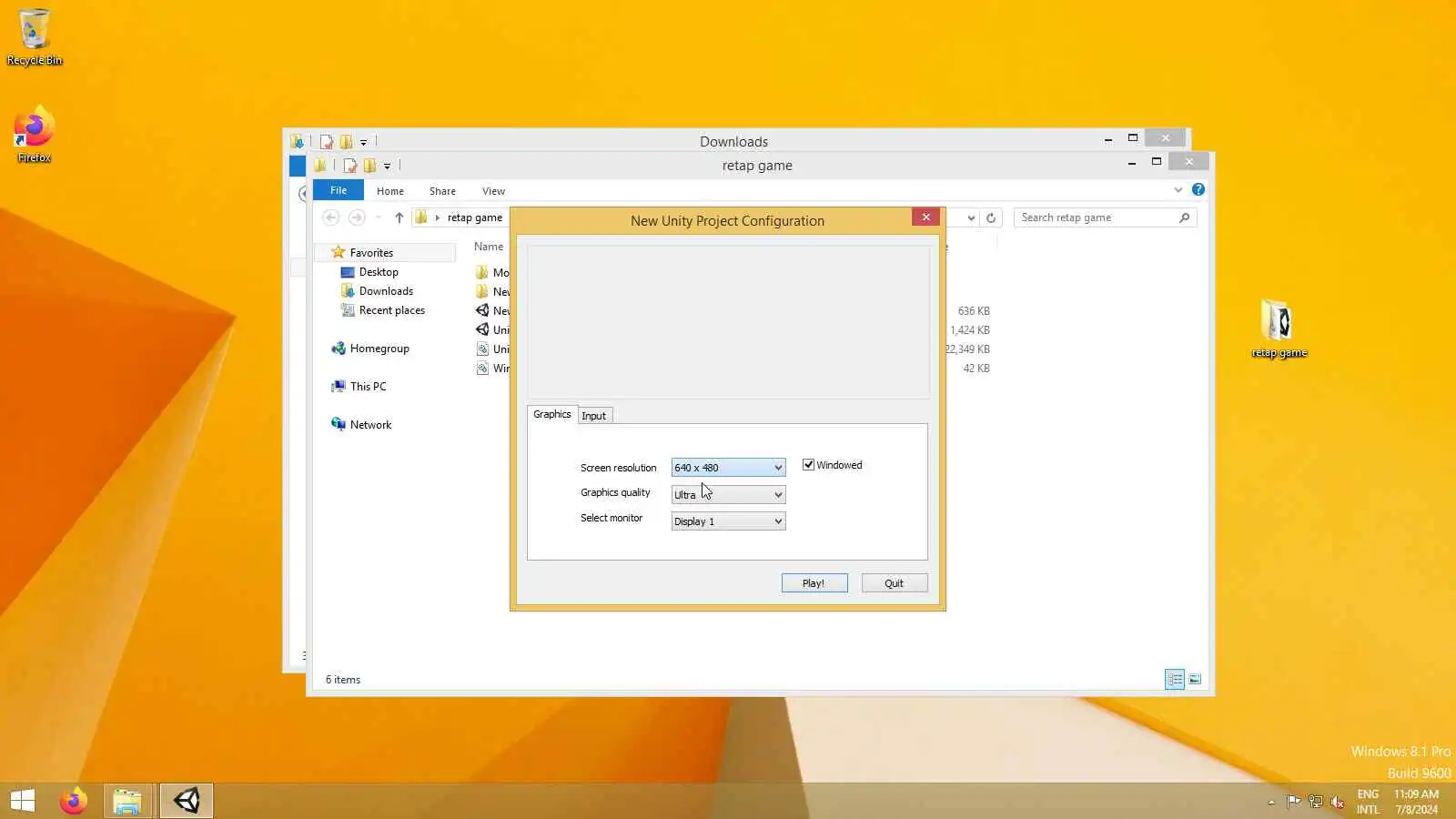1456x819 pixels.
Task: Click the 1,424 KB size cell
Action: click(x=970, y=330)
